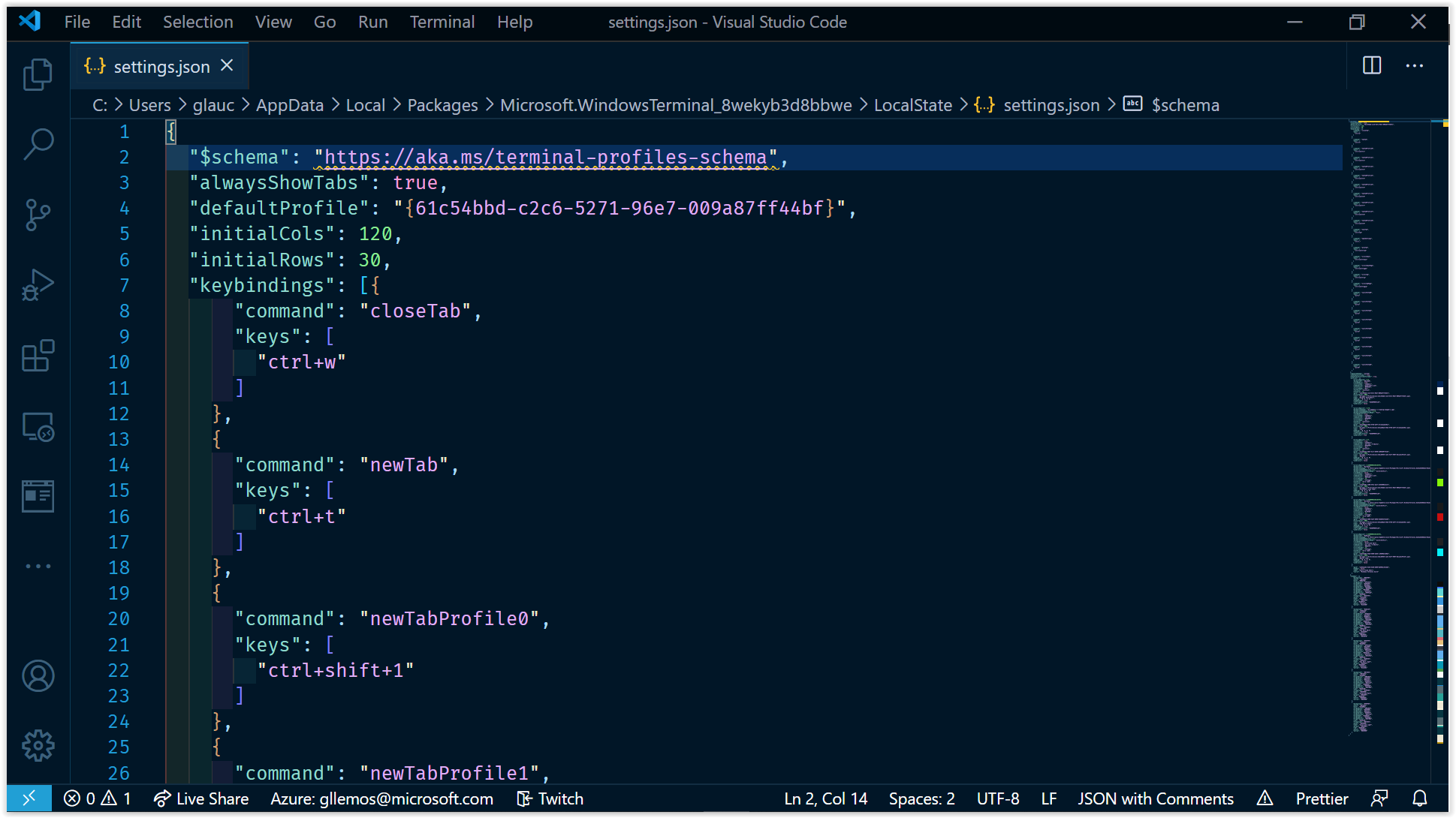1456x818 pixels.
Task: Place cursor on "closeTab" value
Action: [x=415, y=311]
